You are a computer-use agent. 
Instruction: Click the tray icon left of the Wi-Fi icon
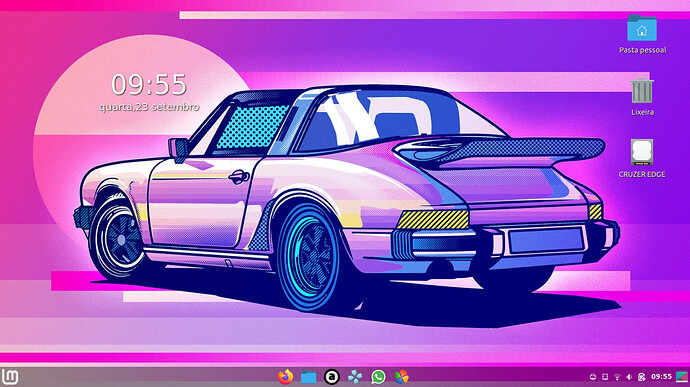(x=605, y=377)
